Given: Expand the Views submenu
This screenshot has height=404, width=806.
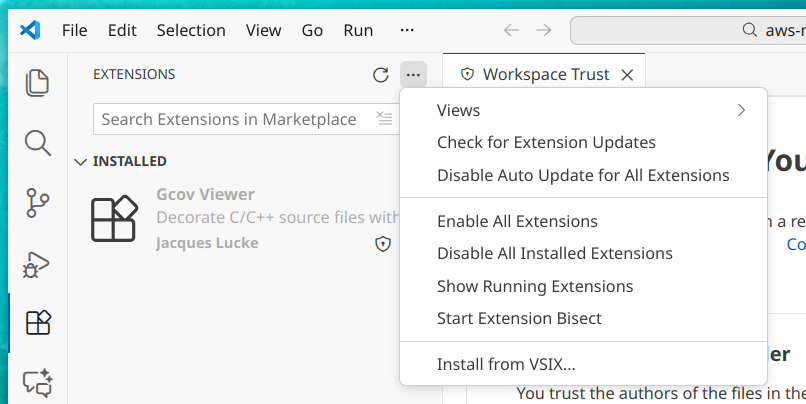Looking at the screenshot, I should point(591,110).
